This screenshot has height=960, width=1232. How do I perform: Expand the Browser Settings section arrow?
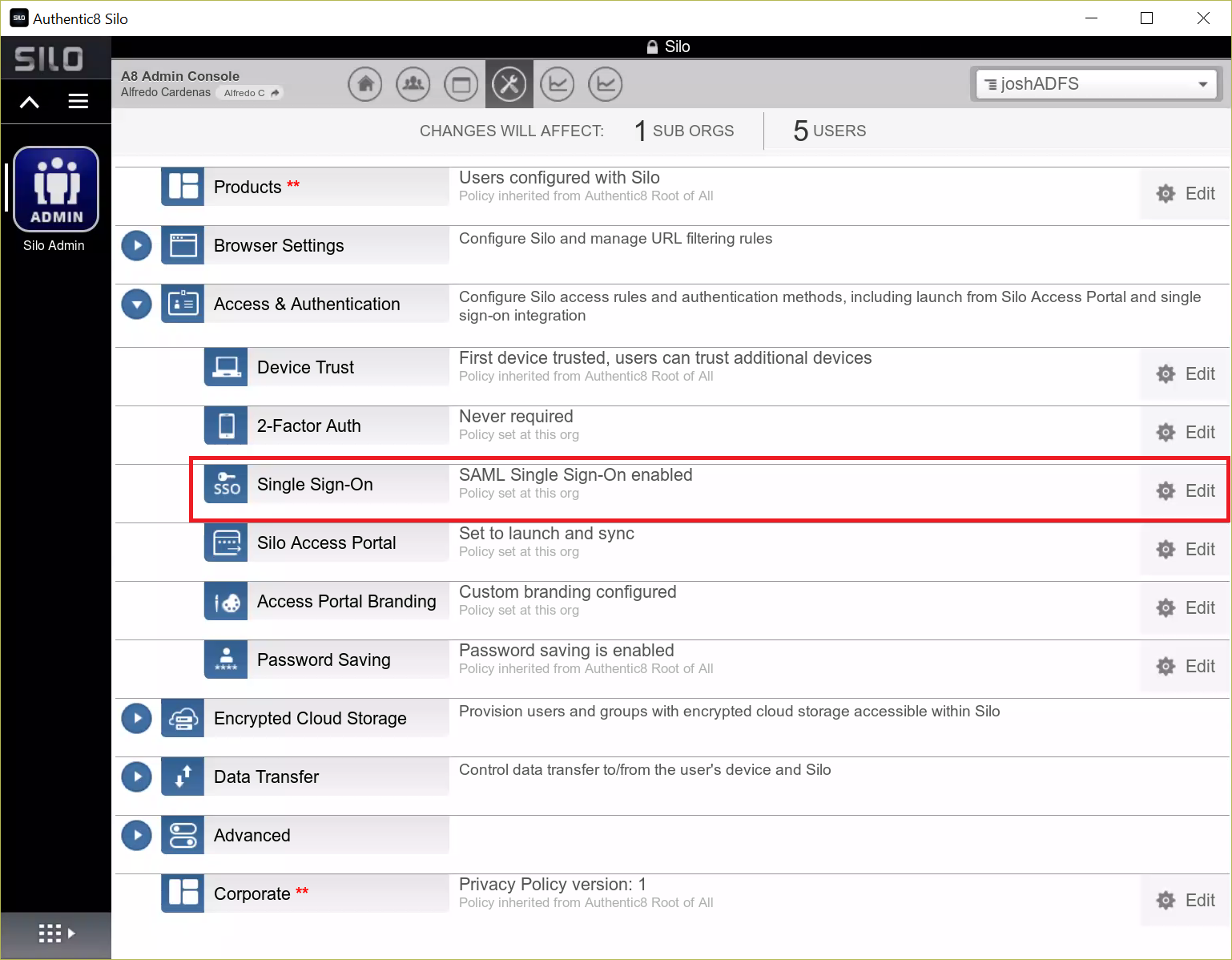click(137, 245)
